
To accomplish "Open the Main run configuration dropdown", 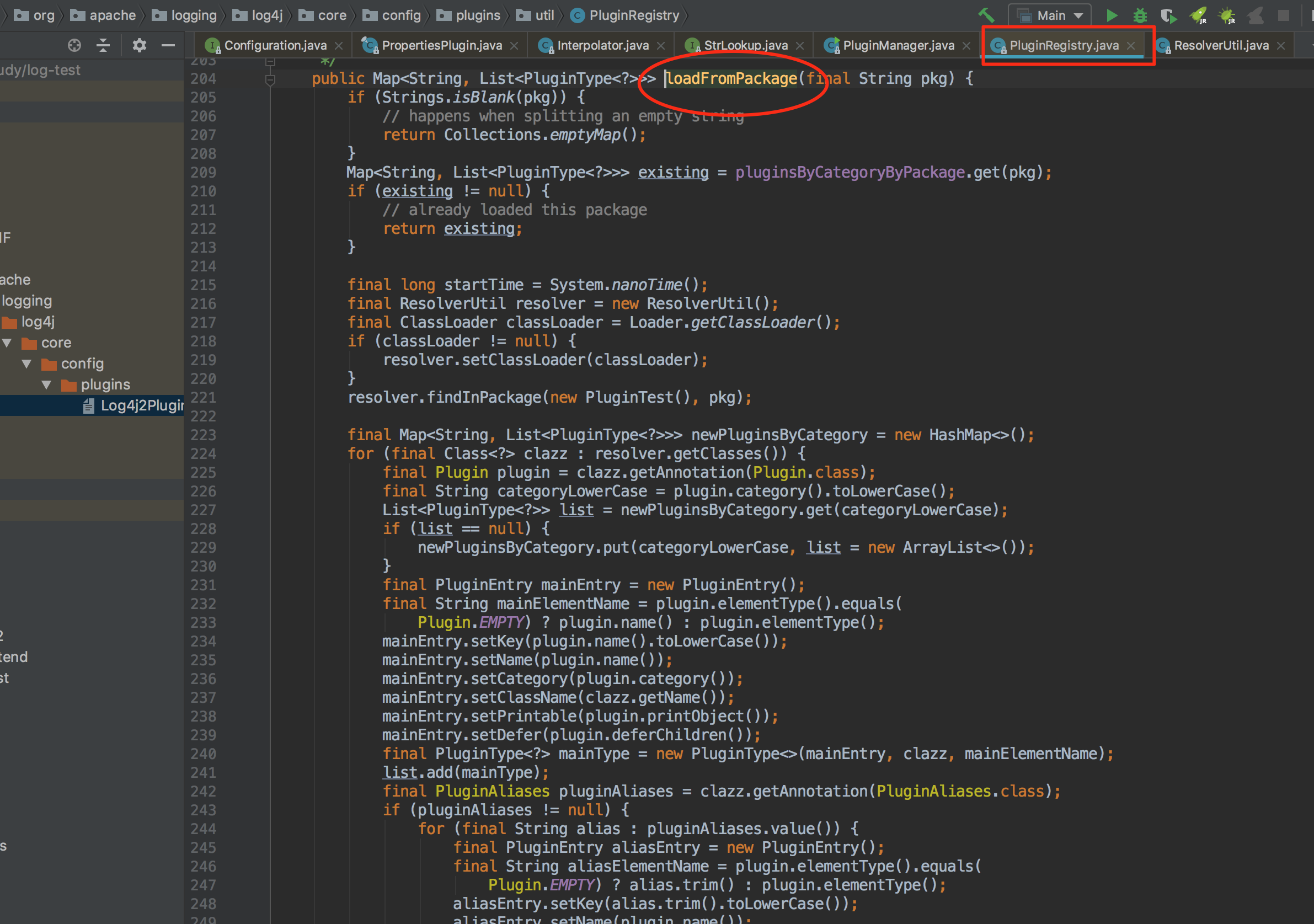I will tap(1078, 15).
